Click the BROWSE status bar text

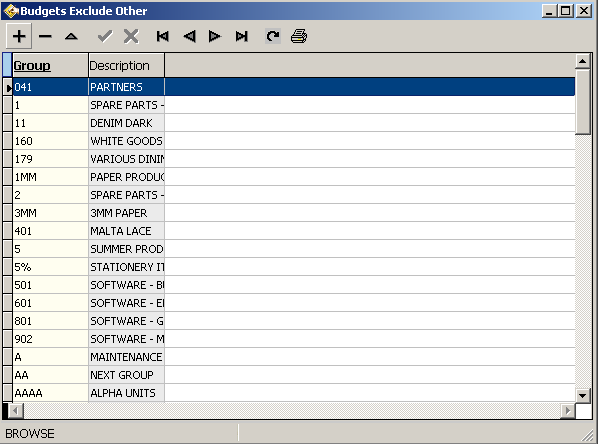coord(29,434)
